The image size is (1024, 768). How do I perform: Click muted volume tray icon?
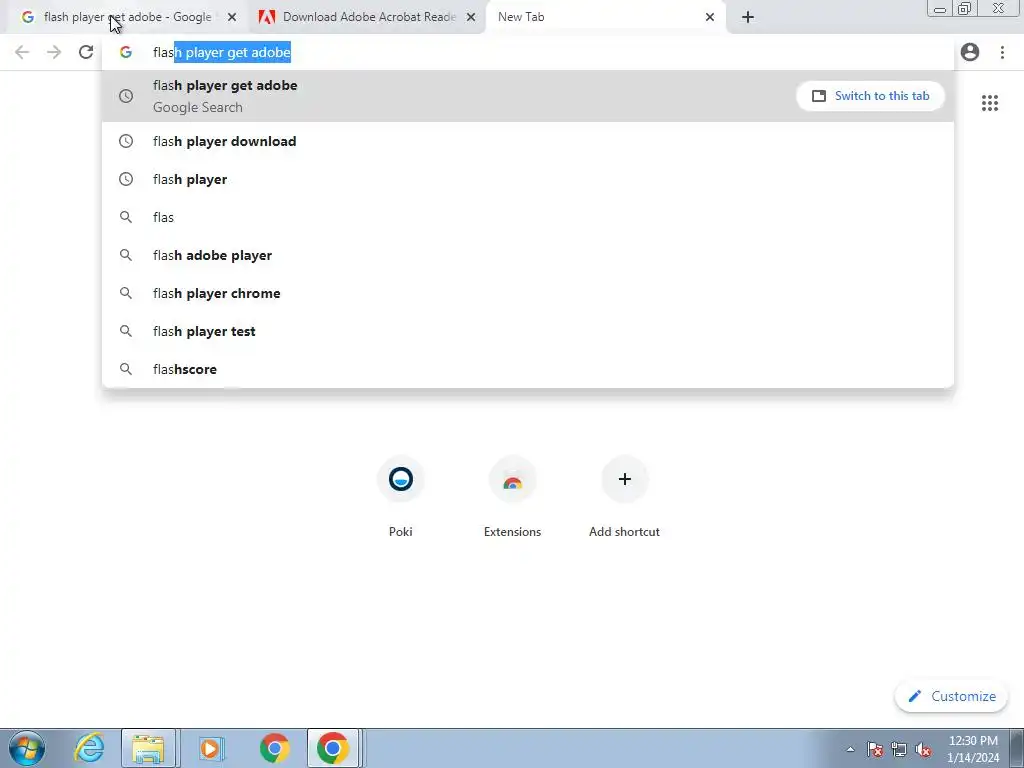tap(923, 749)
